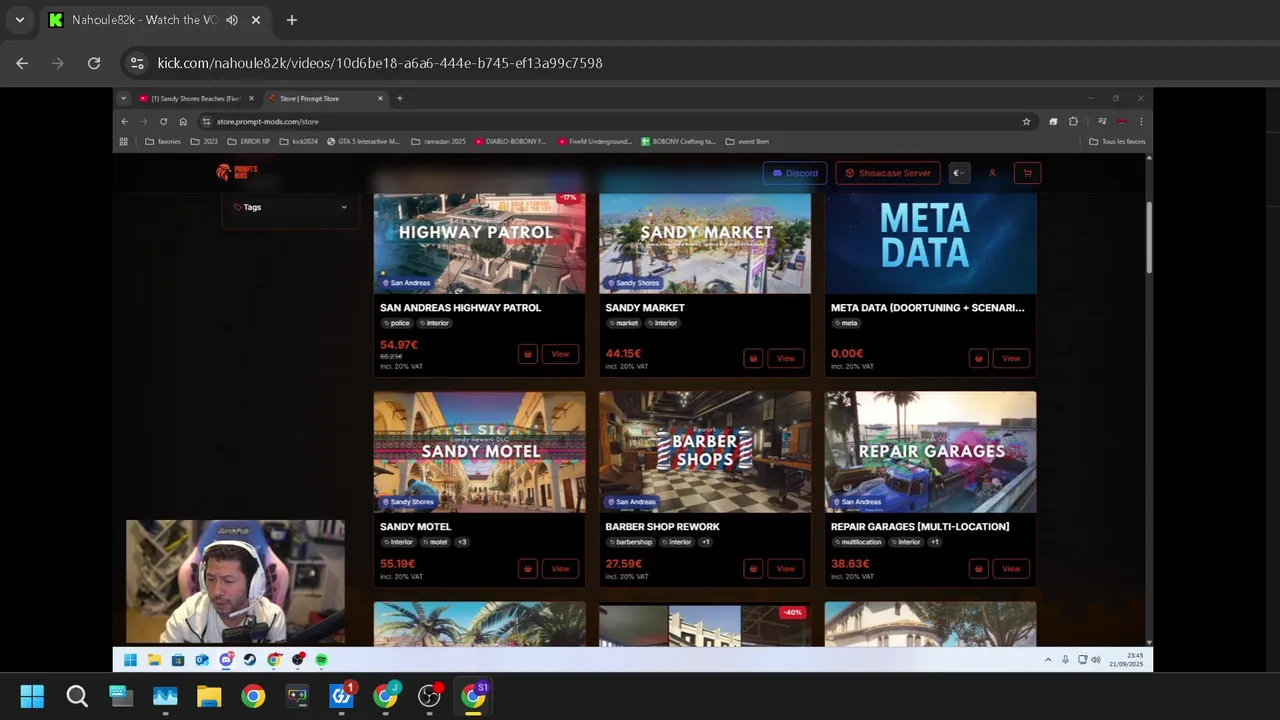Add Repair Garages to cart
The width and height of the screenshot is (1280, 720).
coord(979,568)
